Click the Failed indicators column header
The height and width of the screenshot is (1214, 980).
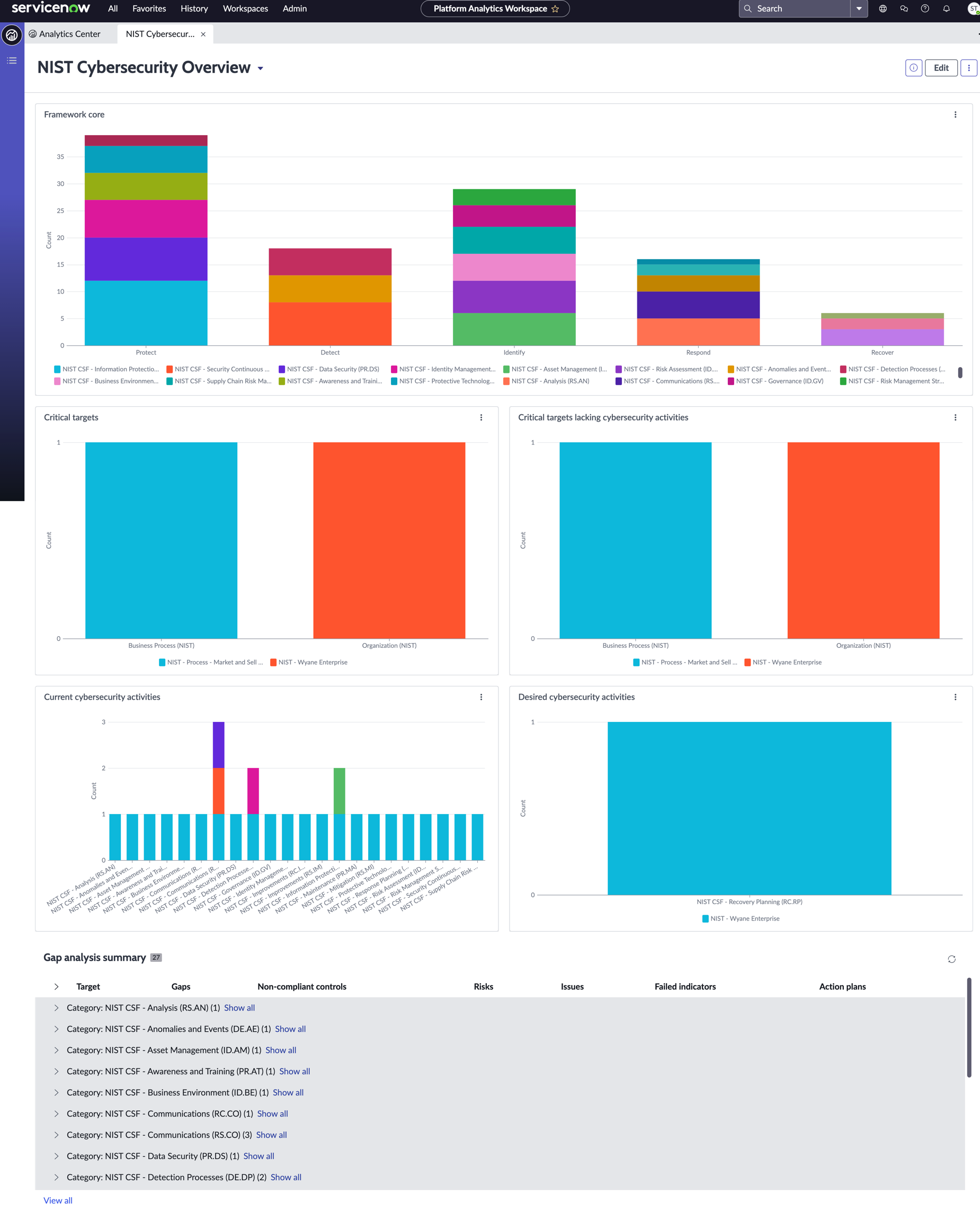point(685,987)
